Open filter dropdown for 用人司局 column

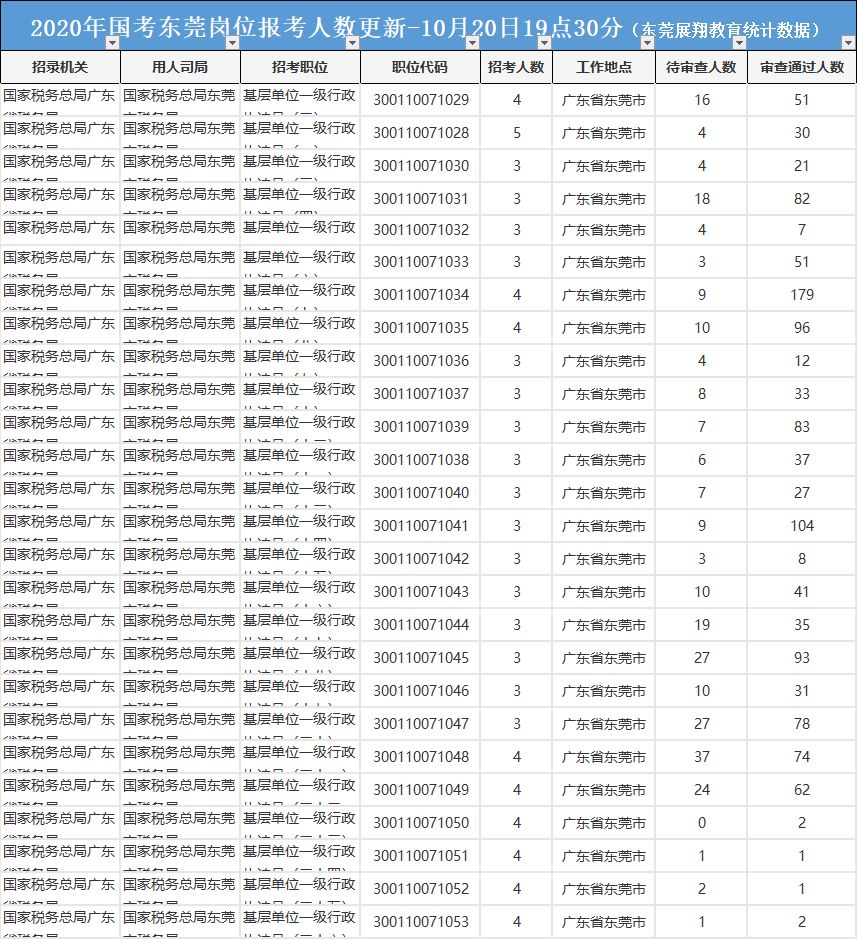(x=232, y=43)
